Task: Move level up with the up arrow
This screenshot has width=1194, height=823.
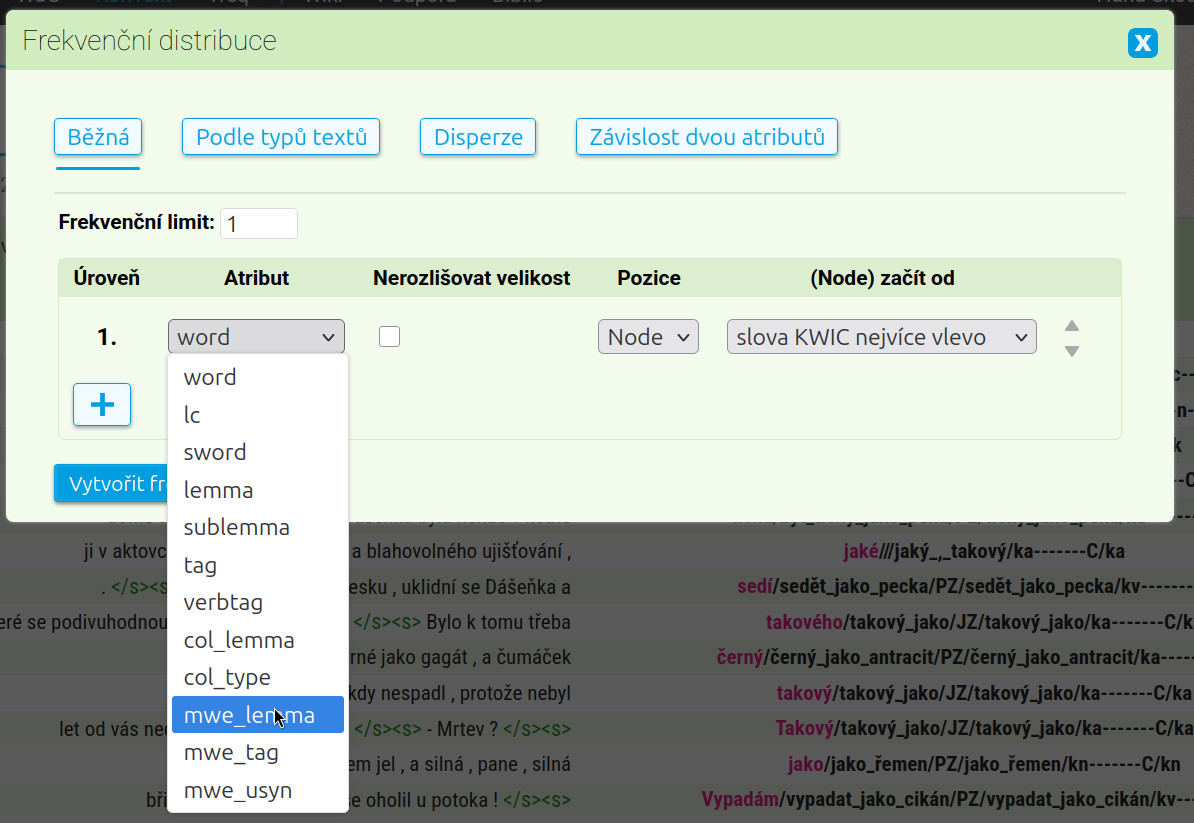Action: tap(1071, 326)
